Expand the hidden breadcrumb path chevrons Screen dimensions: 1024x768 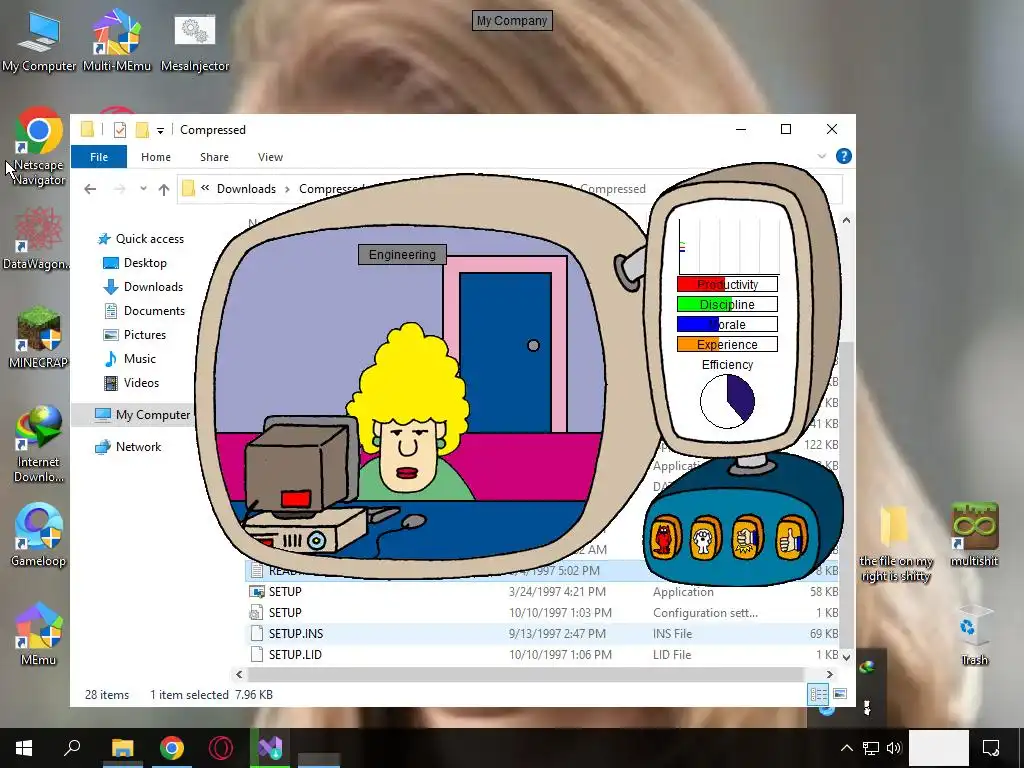(x=205, y=188)
